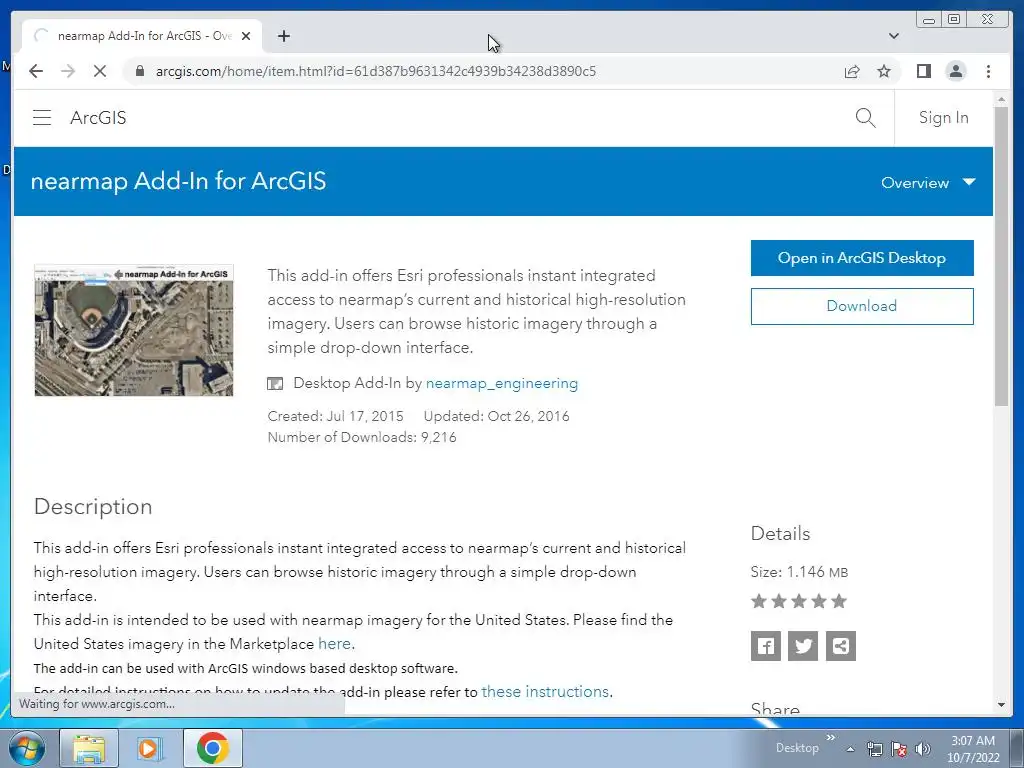This screenshot has height=768, width=1024.
Task: Click the network tray icon
Action: (874, 749)
